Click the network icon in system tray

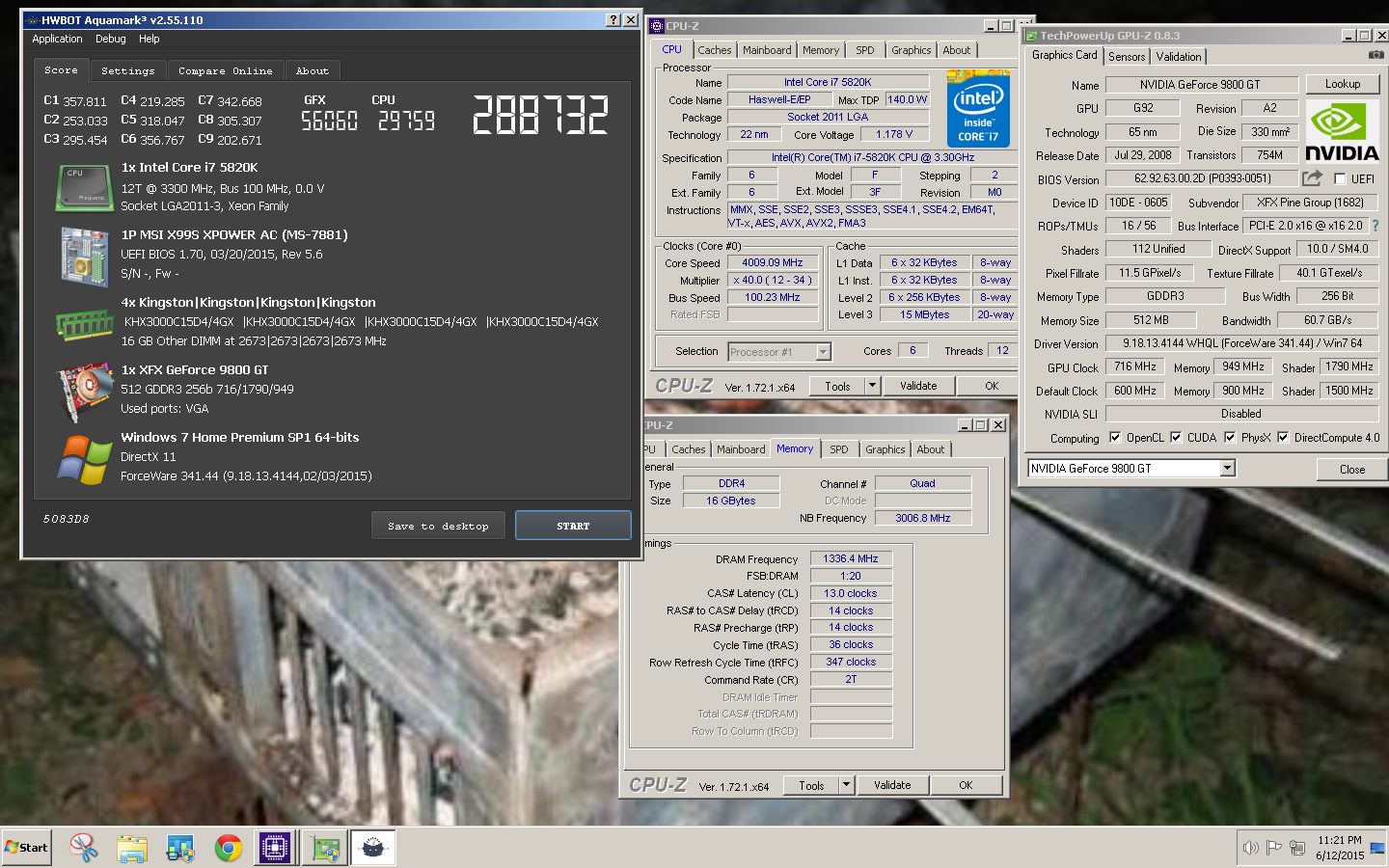click(1297, 848)
